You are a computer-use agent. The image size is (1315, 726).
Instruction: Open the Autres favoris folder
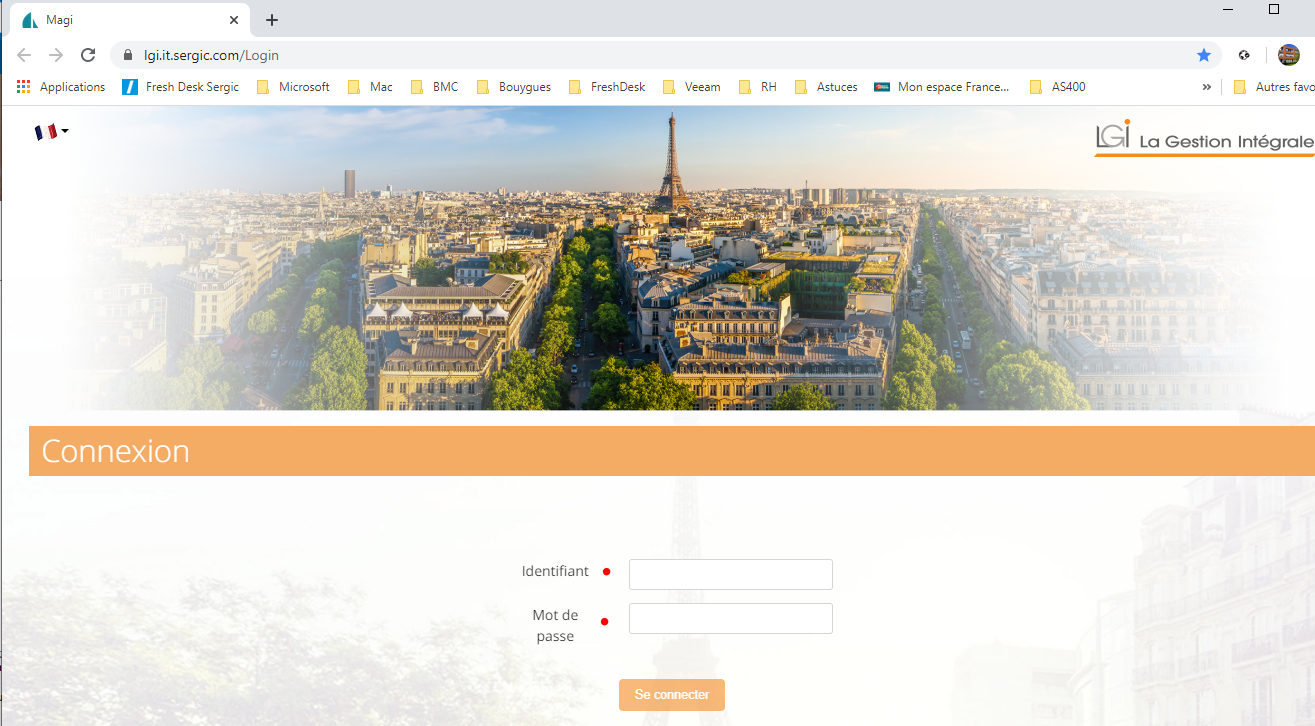[1274, 87]
